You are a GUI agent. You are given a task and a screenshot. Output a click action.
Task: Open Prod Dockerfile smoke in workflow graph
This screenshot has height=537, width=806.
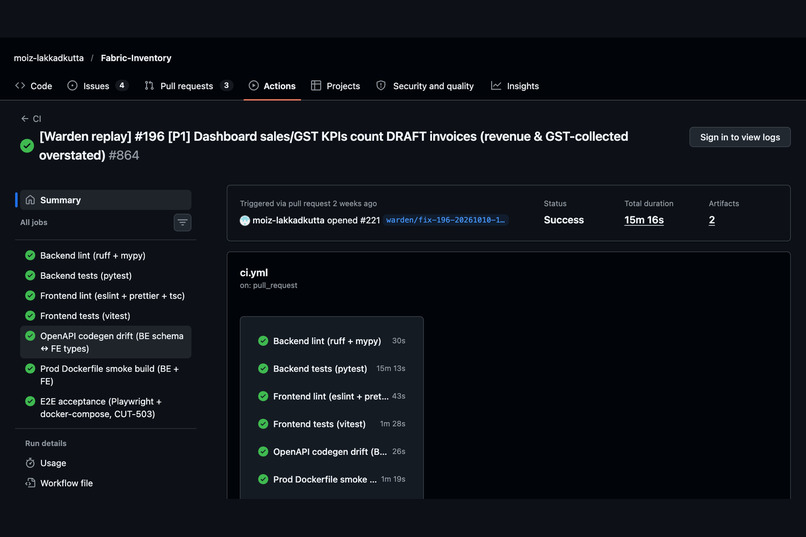[332, 479]
